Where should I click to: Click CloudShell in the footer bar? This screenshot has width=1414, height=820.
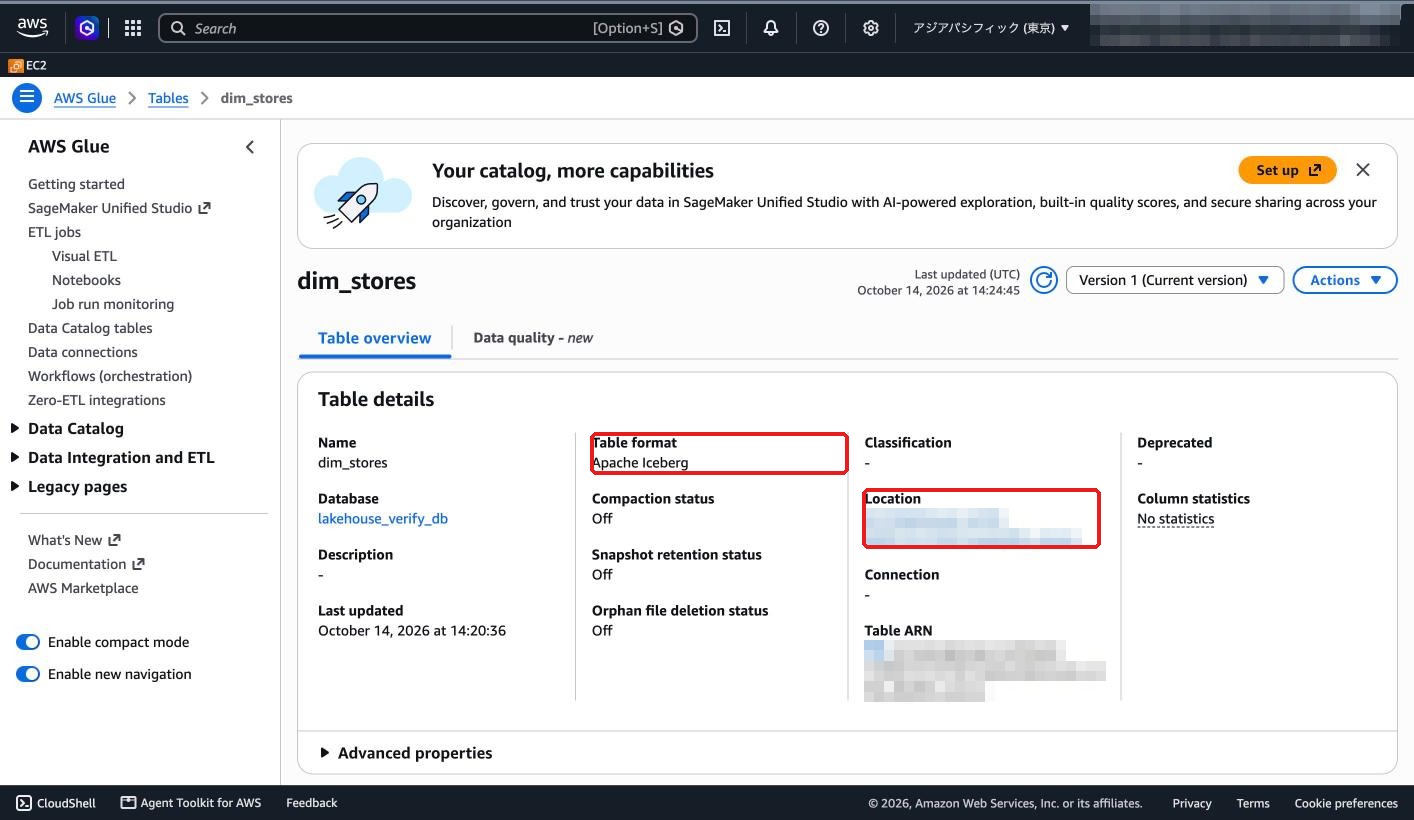(x=56, y=803)
